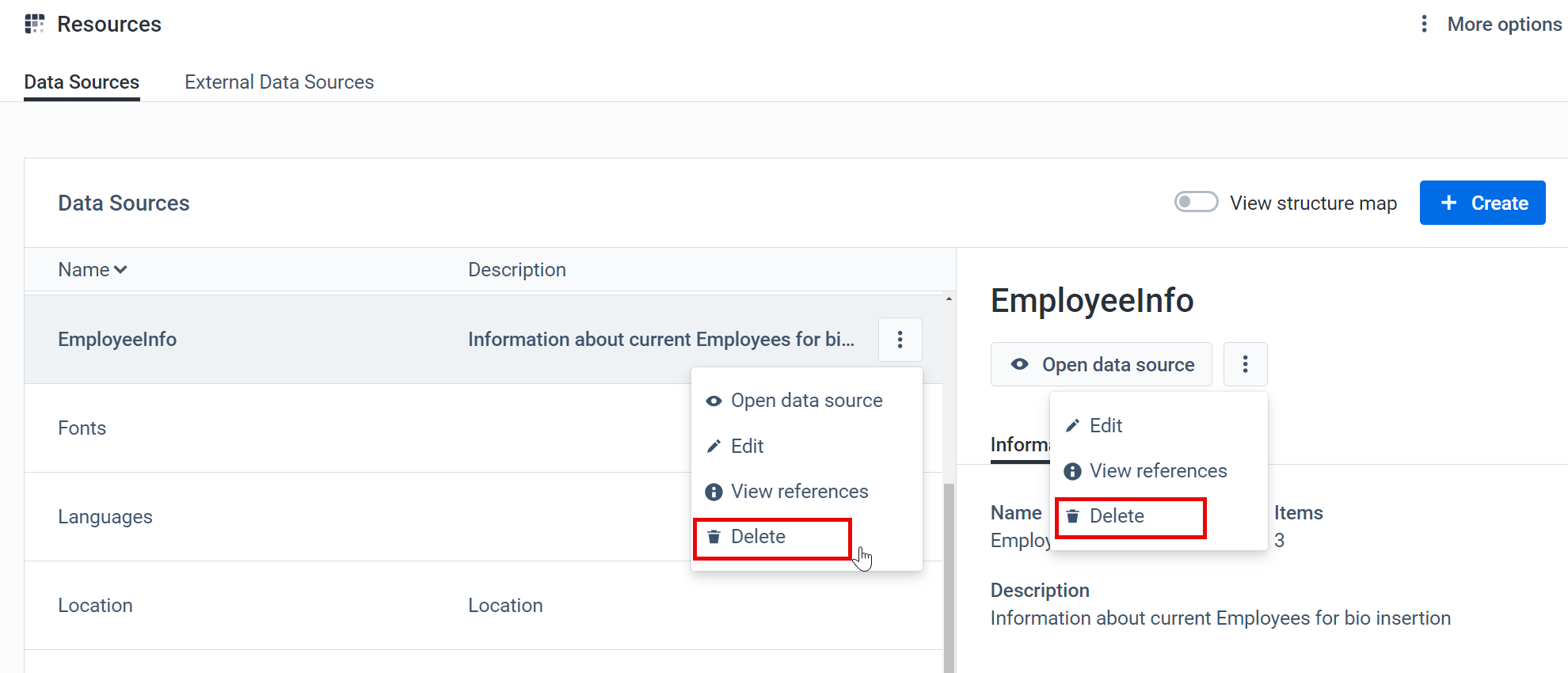Choose View references in detail panel menu
Viewport: 1568px width, 673px height.
click(1158, 471)
